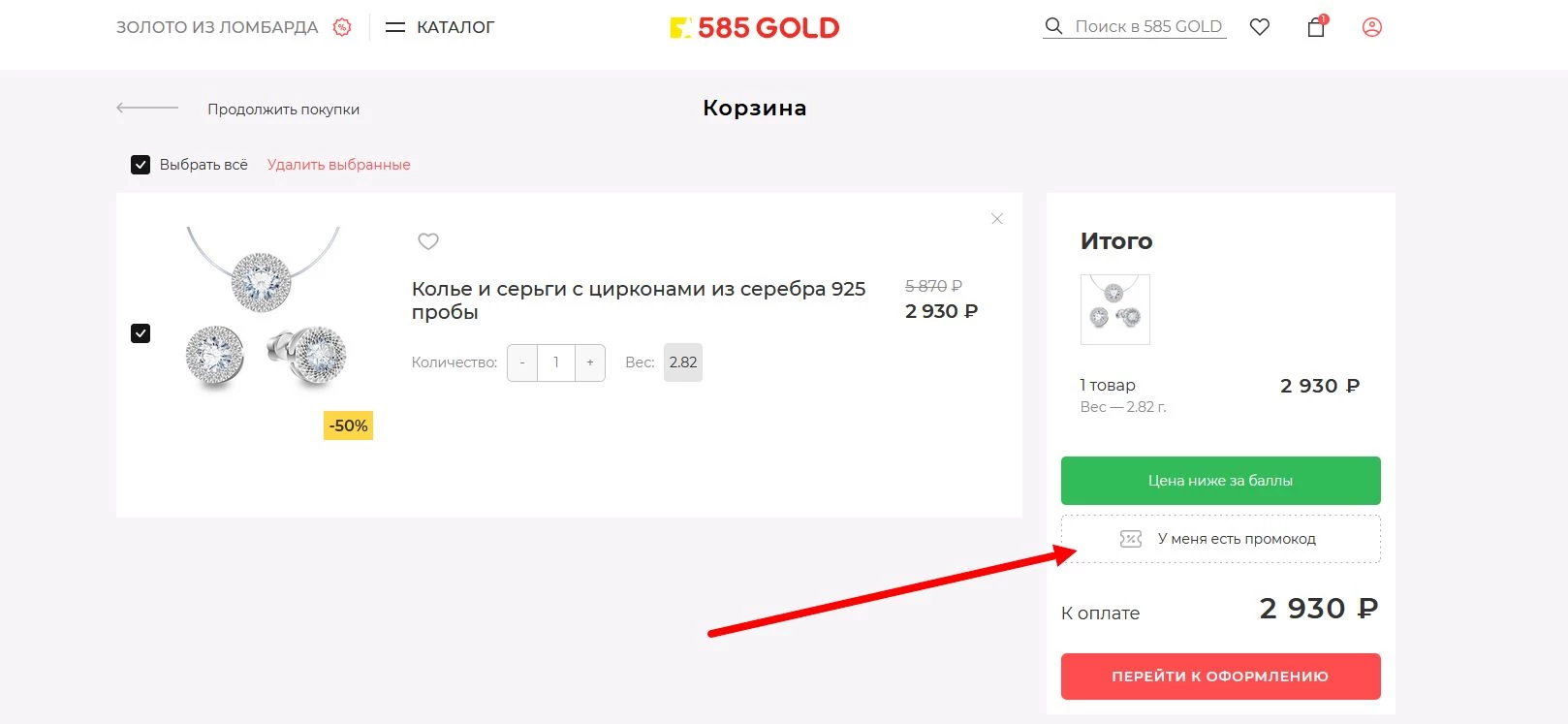
Task: Uncheck the Выбрать всё checkbox
Action: (141, 164)
